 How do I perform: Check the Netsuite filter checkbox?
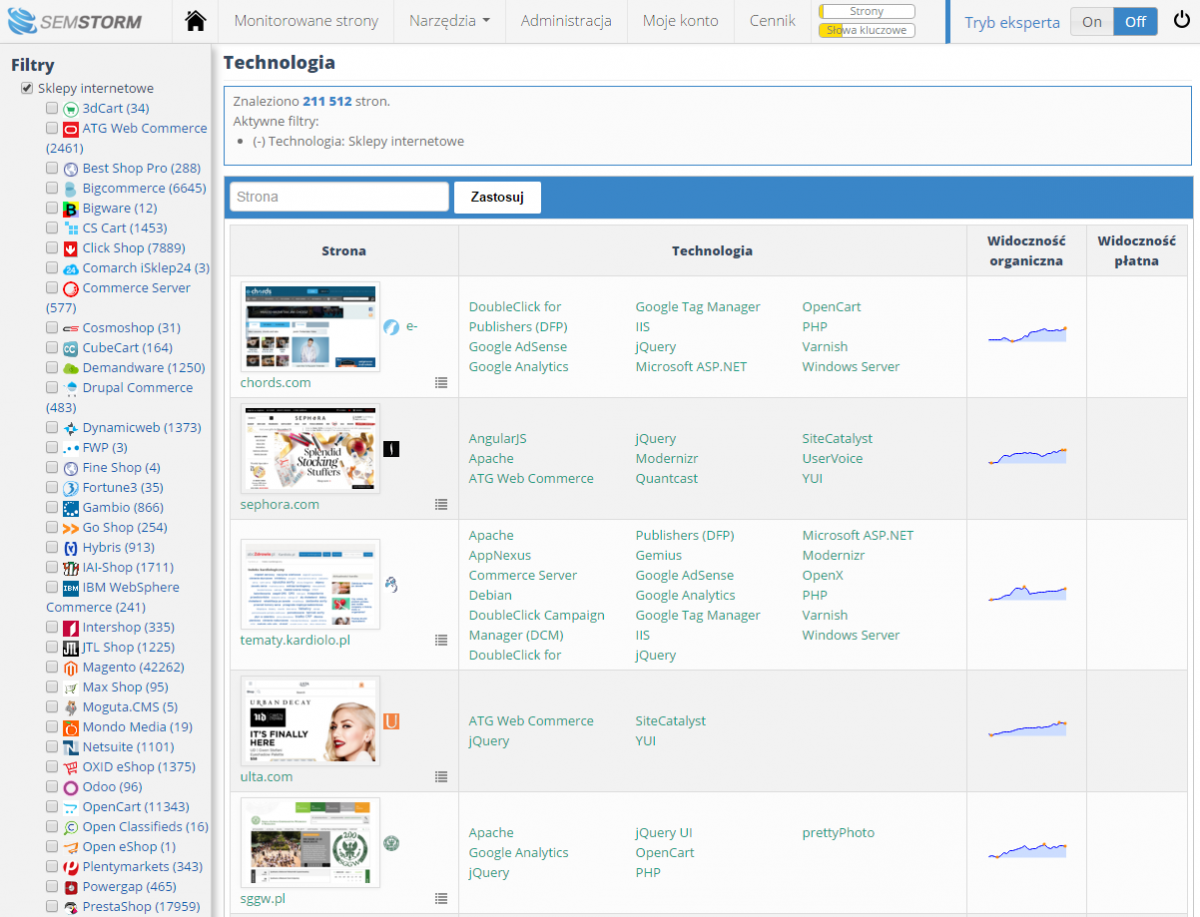tap(52, 747)
